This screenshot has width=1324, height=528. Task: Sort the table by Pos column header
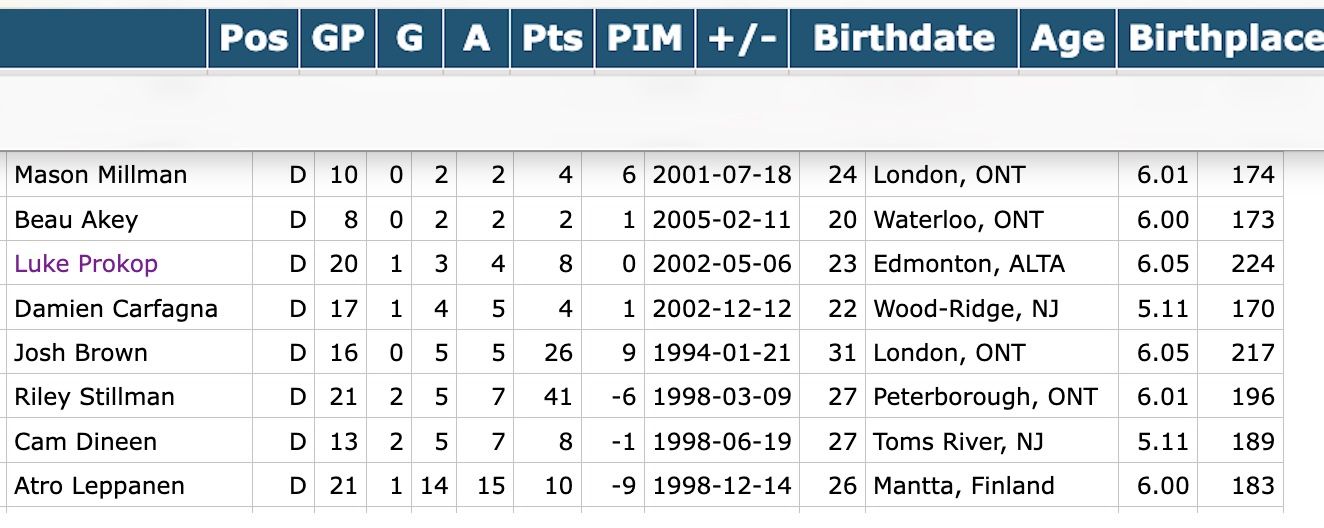pos(253,38)
